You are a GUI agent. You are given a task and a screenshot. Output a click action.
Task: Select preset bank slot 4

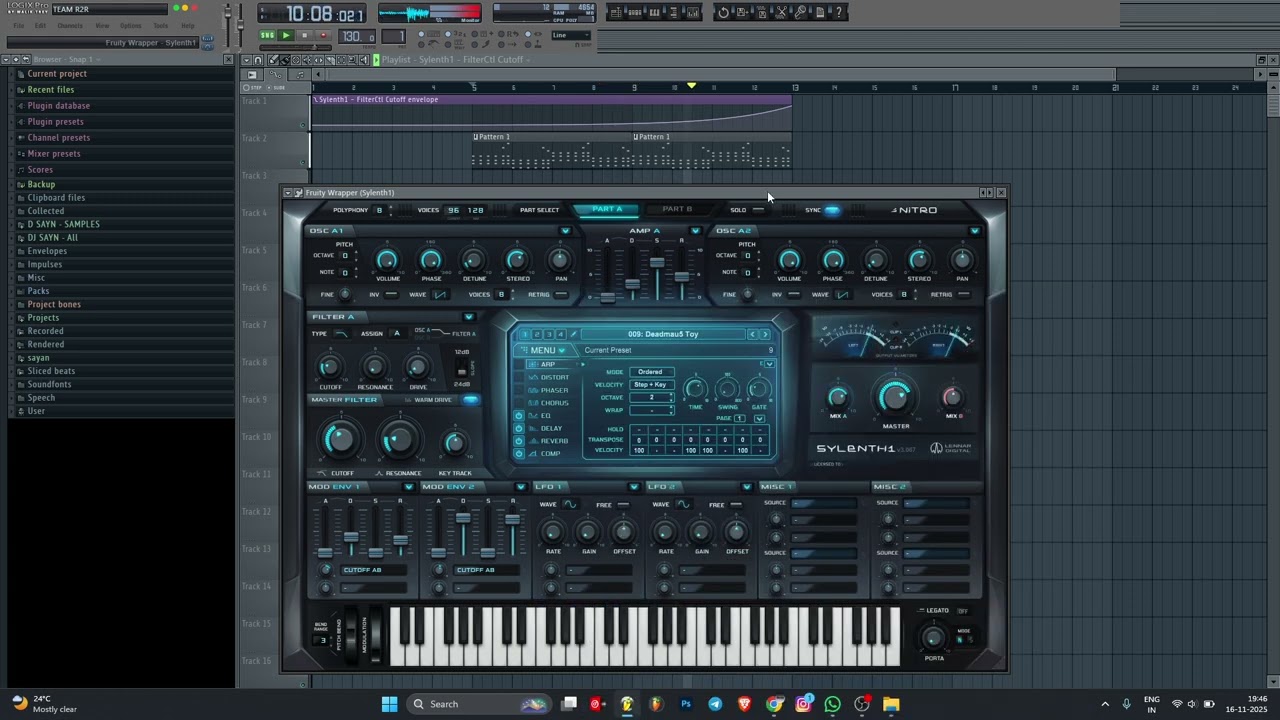coord(560,334)
